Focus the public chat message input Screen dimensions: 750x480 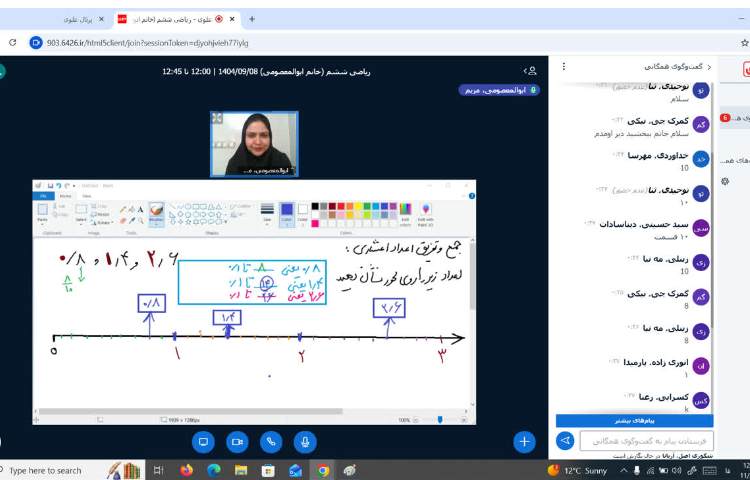(x=647, y=441)
